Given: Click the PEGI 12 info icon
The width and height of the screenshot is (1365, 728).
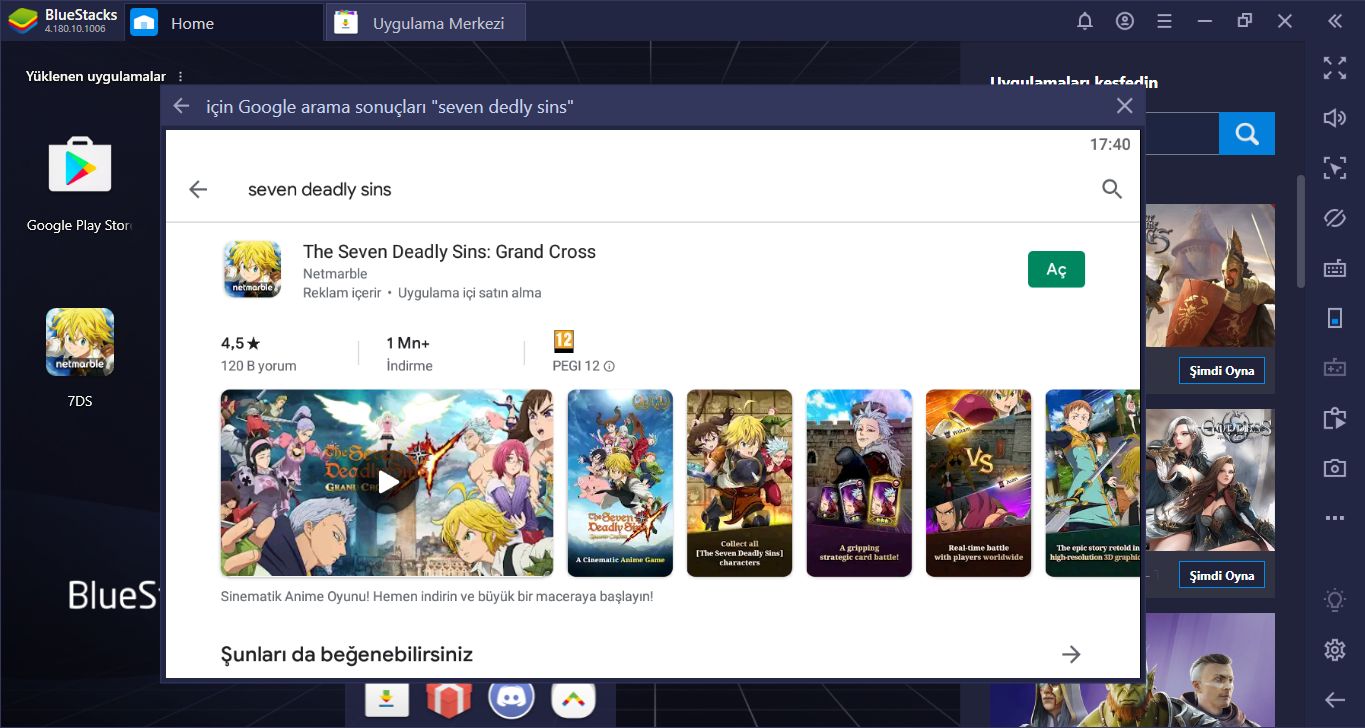Looking at the screenshot, I should [609, 366].
